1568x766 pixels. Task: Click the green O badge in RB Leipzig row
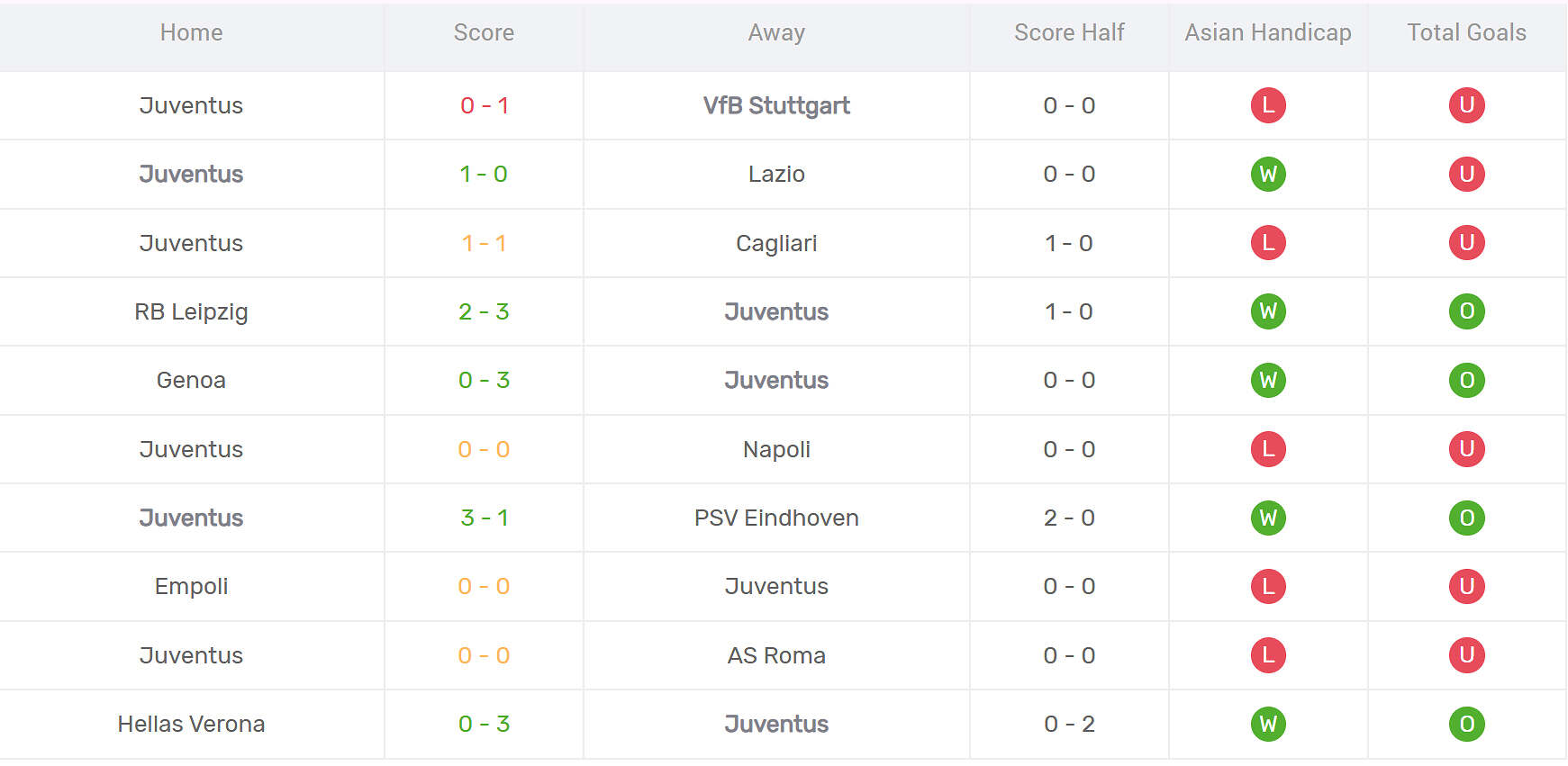pyautogui.click(x=1466, y=311)
